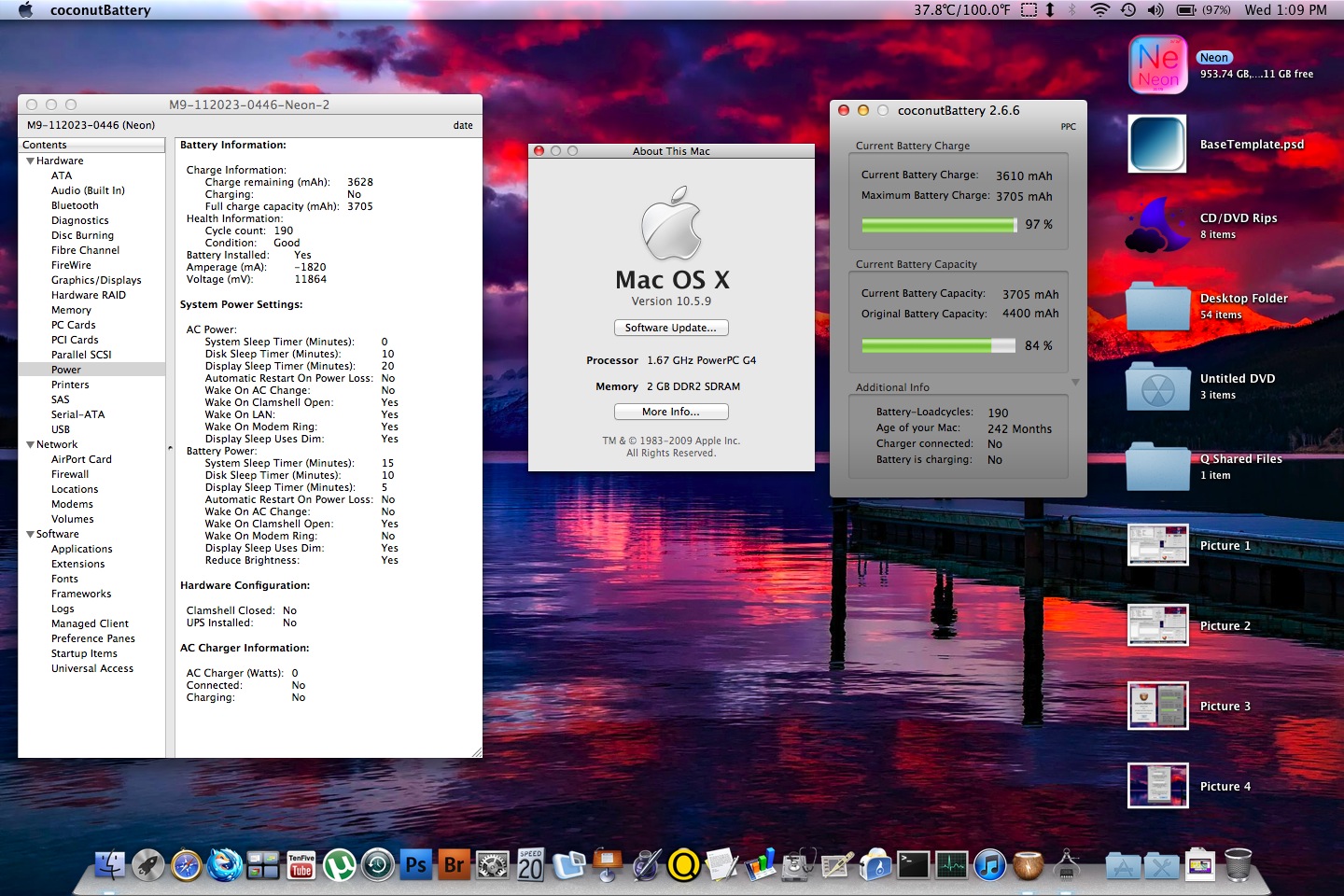This screenshot has height=896, width=1344.
Task: Collapse the Software section triangle
Action: (x=30, y=534)
